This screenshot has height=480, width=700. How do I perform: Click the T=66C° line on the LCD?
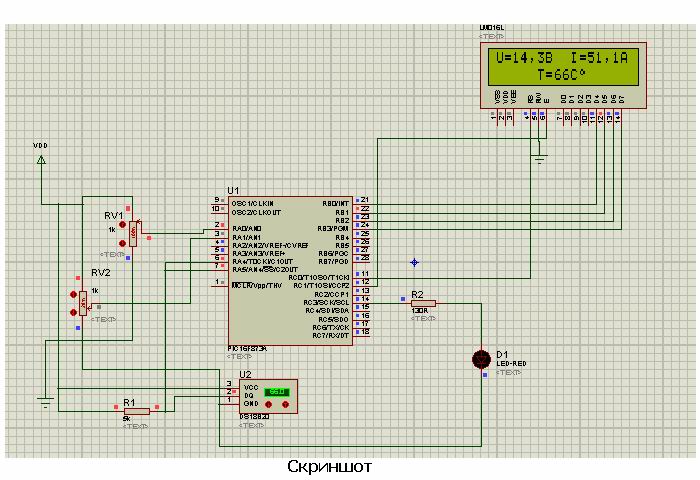tap(562, 75)
